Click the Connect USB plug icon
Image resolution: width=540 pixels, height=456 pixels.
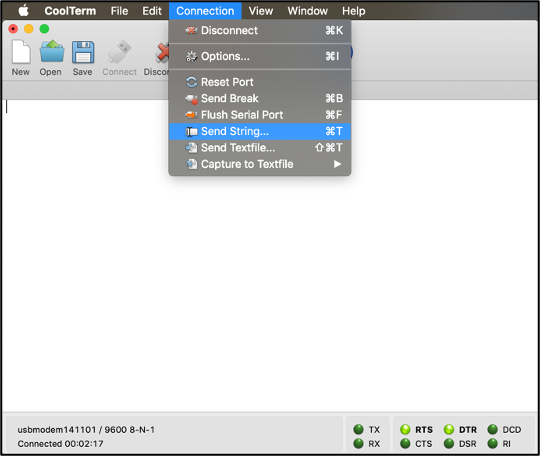[x=119, y=52]
